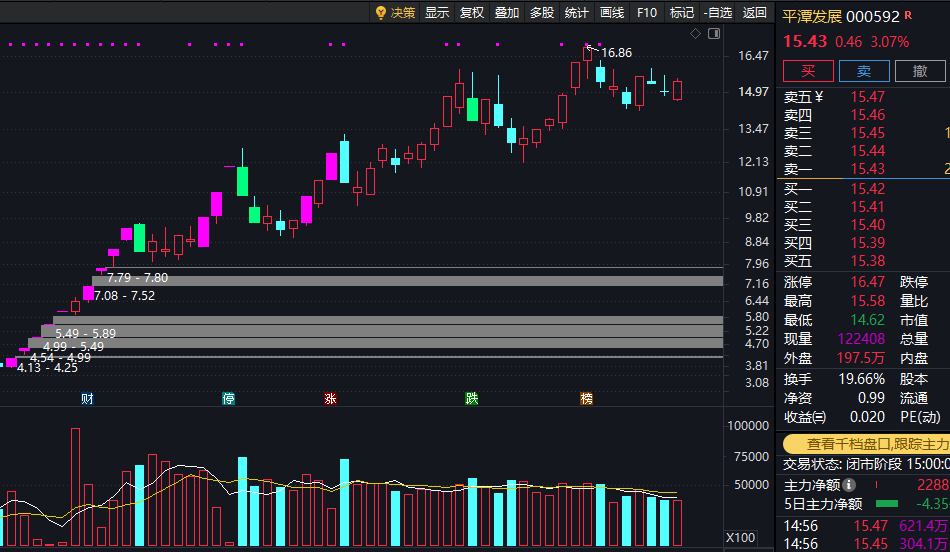This screenshot has width=950, height=552.
Task: Open the 复权 adjustment menu
Action: point(472,13)
